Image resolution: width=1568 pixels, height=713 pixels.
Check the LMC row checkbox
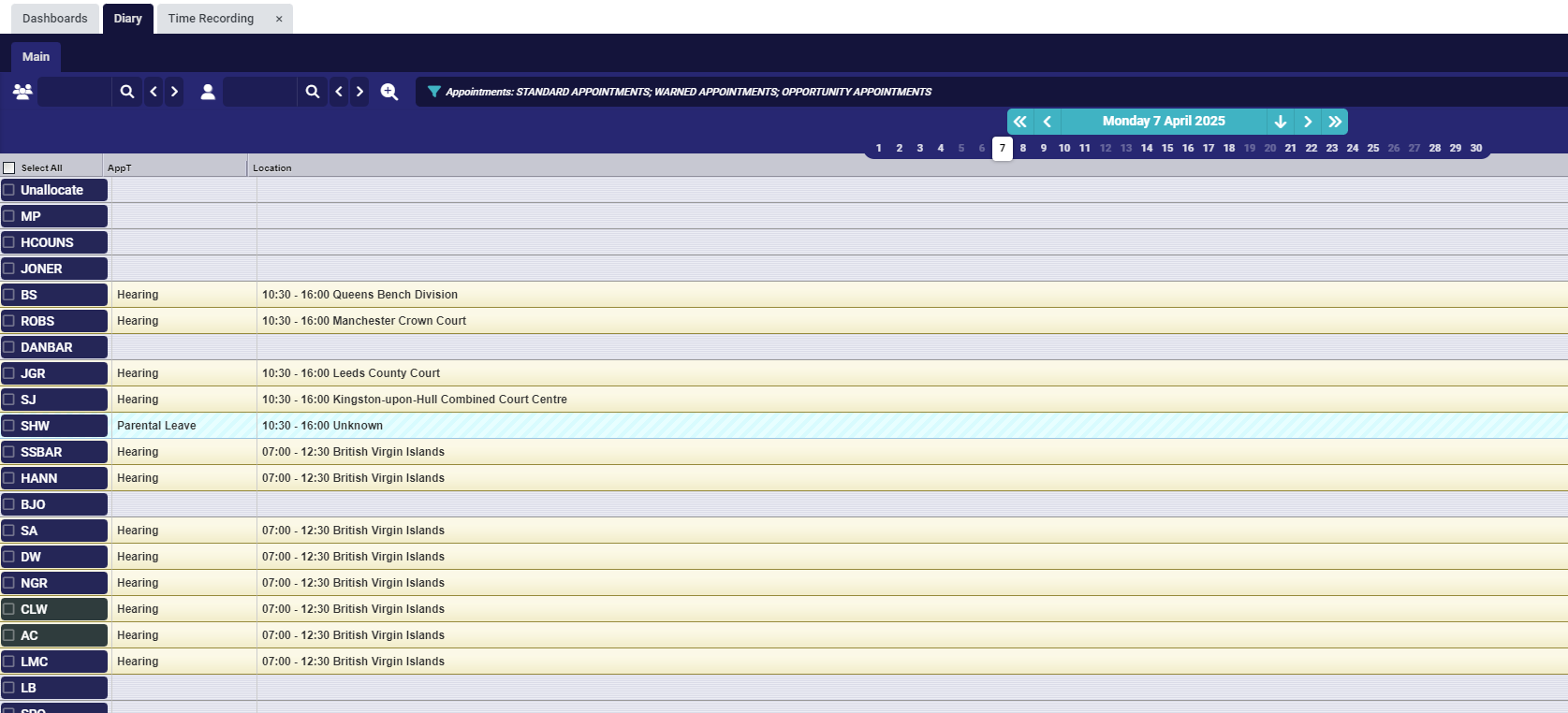[x=9, y=662]
